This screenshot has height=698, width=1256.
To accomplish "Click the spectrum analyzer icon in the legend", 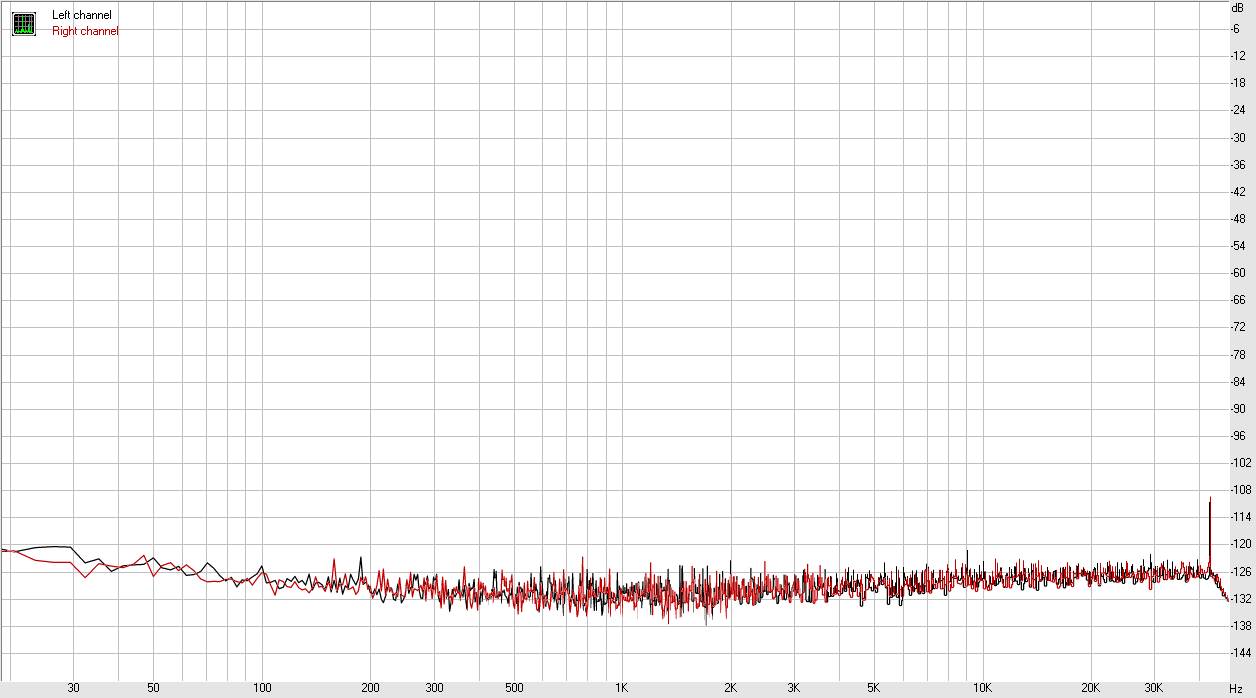I will point(23,23).
